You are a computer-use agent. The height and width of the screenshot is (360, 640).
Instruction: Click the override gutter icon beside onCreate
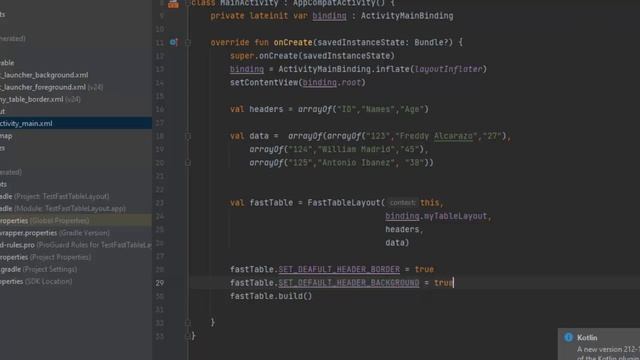click(173, 42)
